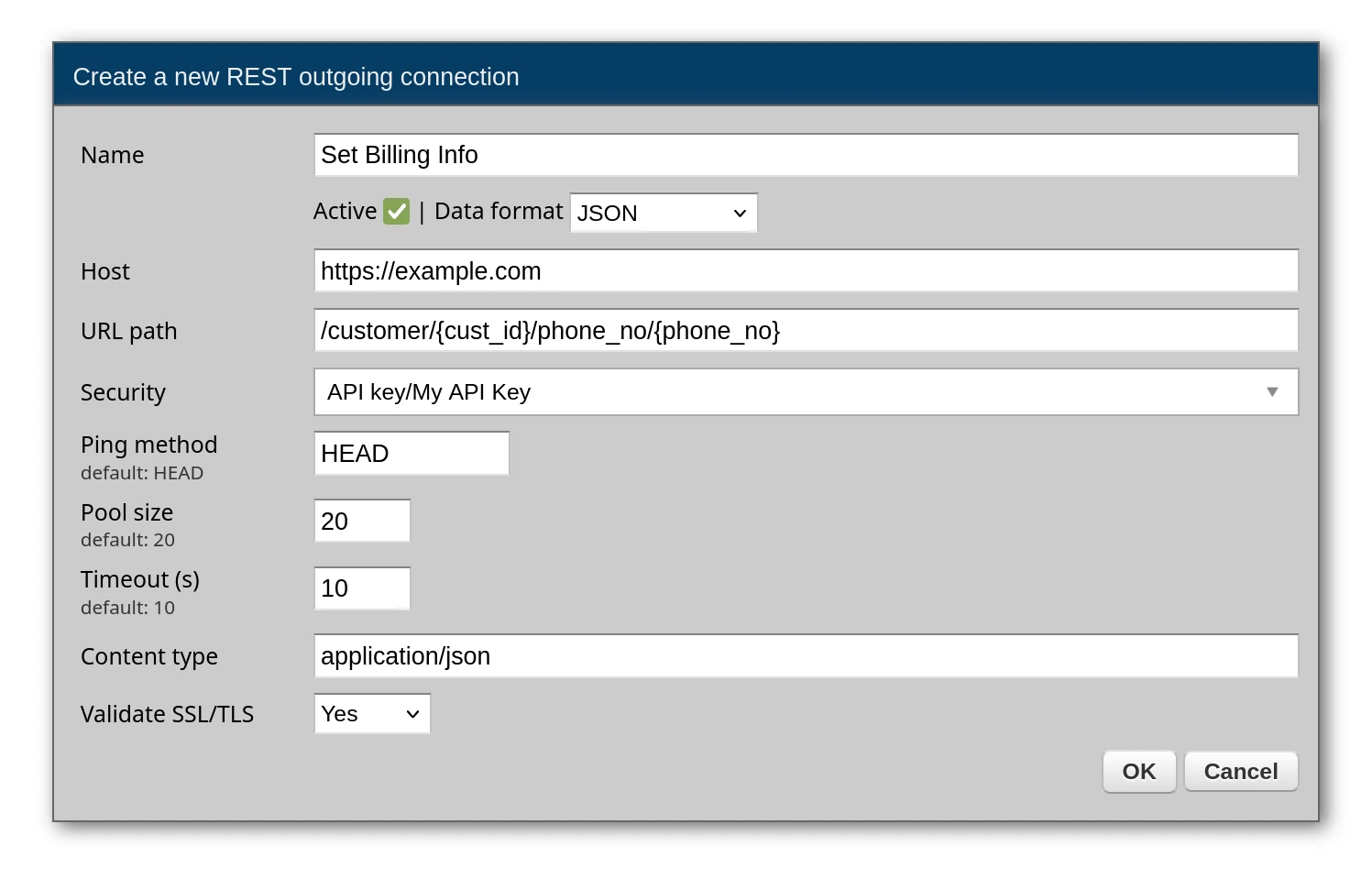This screenshot has height=879, width=1372.
Task: Click the dialog title bar text
Action: tap(296, 77)
